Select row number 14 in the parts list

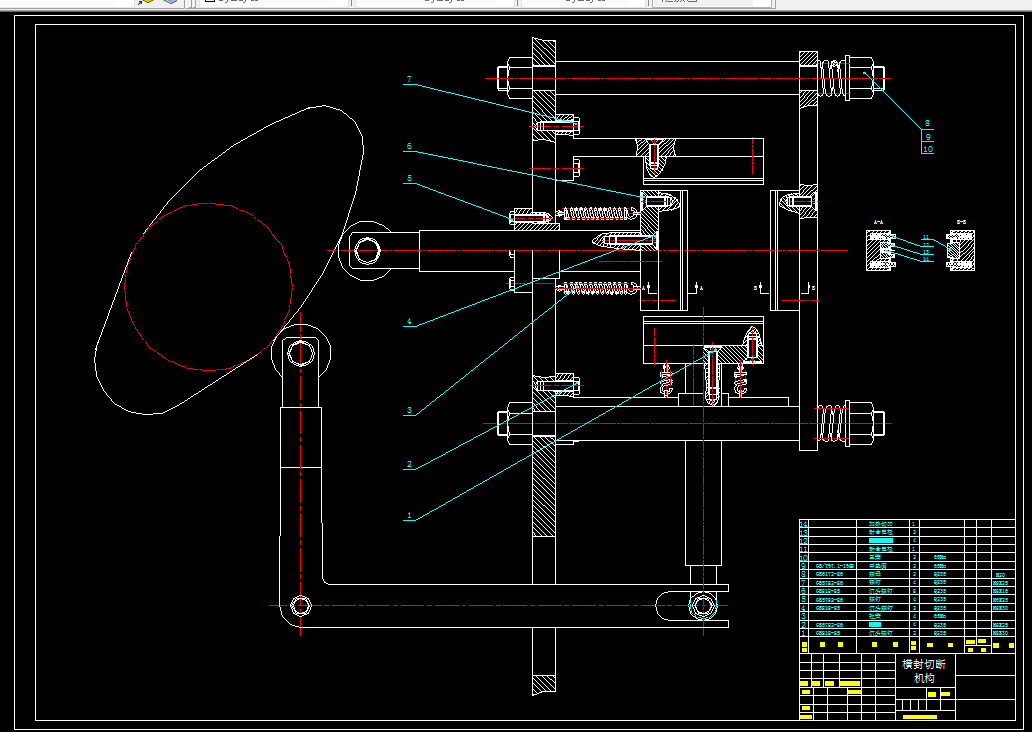804,524
